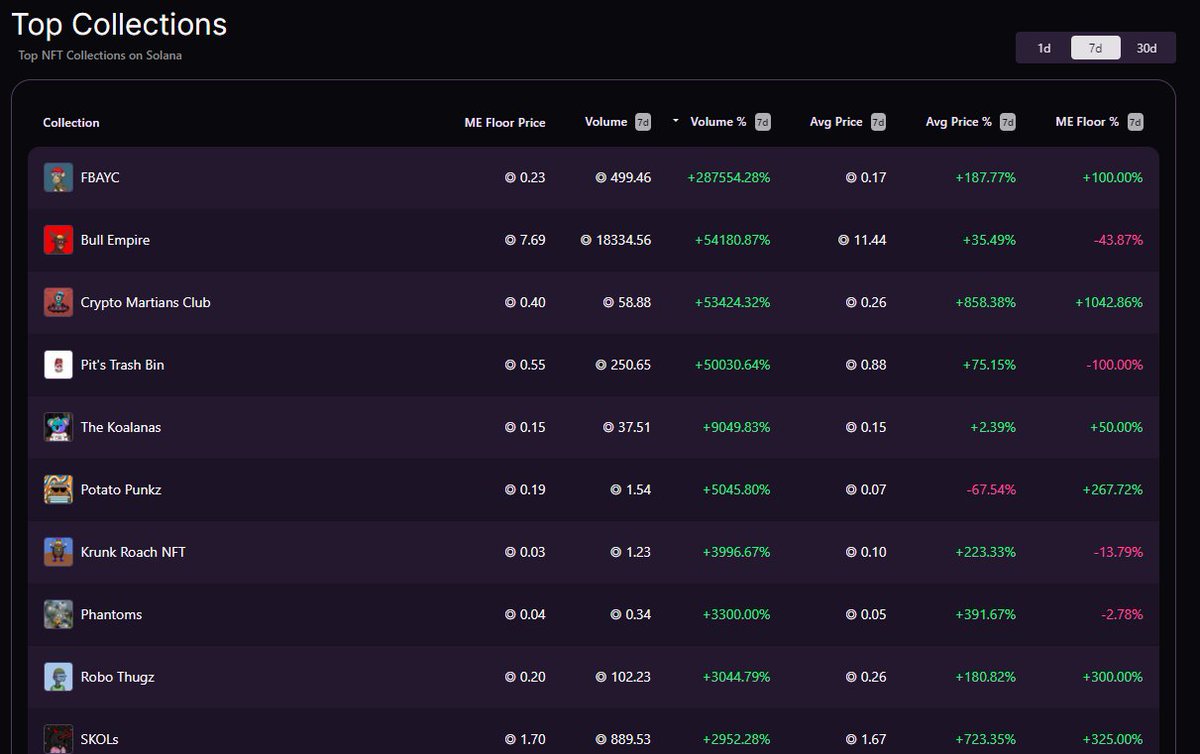Screen dimensions: 1200x754
Task: Select Phantoms volume percent +3300.00%
Action: click(x=736, y=615)
